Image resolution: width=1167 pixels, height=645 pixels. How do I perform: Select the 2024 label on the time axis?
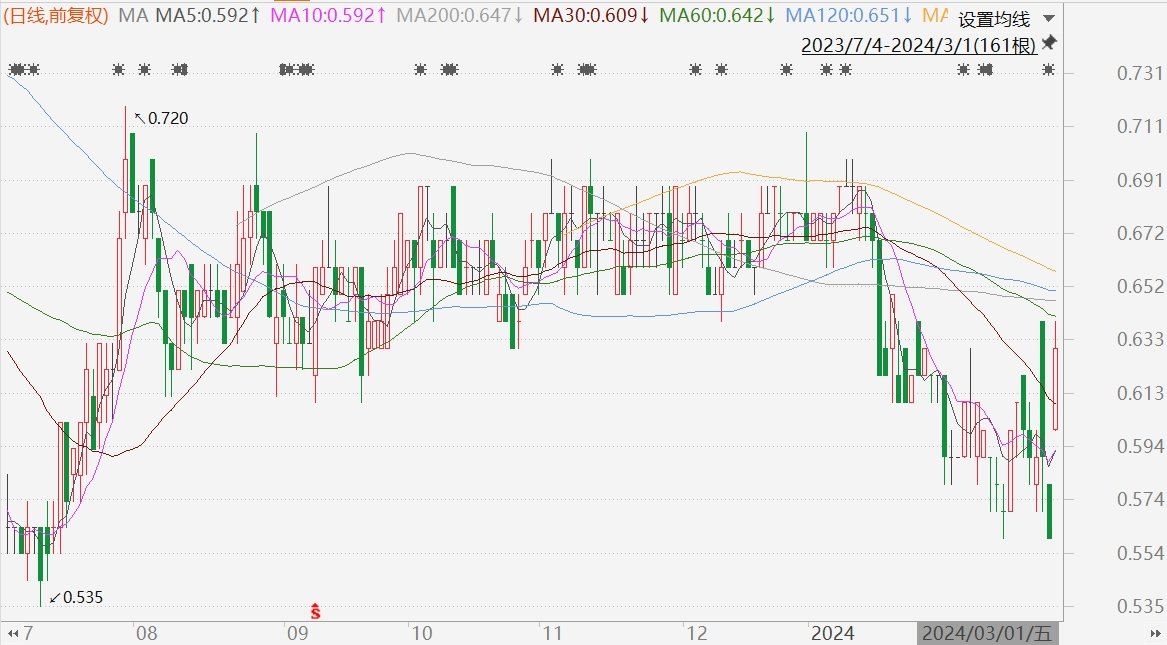click(831, 634)
